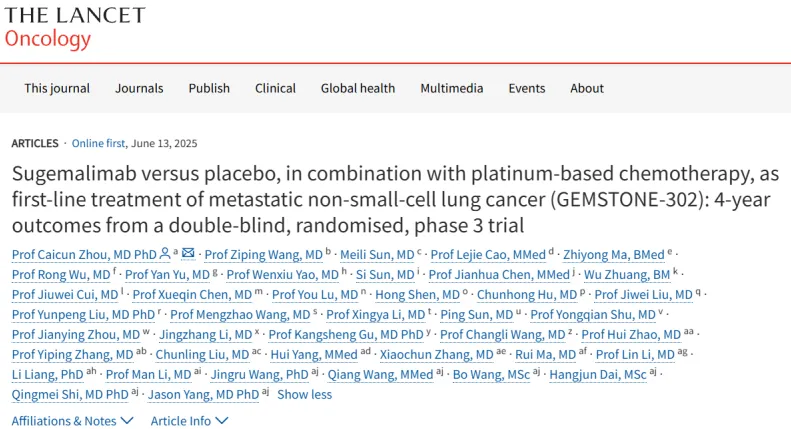Open the Multimedia menu
The image size is (791, 429).
[x=452, y=88]
